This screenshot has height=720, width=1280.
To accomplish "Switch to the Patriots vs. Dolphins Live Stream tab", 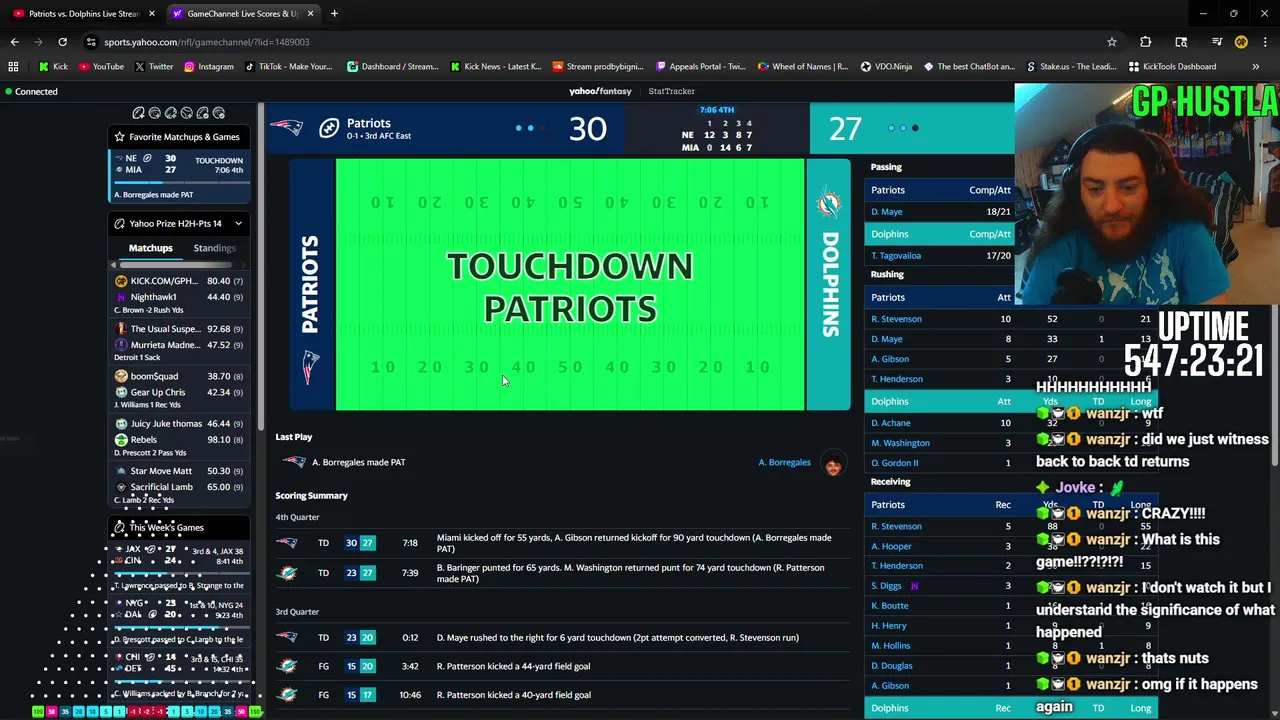I will [x=84, y=14].
